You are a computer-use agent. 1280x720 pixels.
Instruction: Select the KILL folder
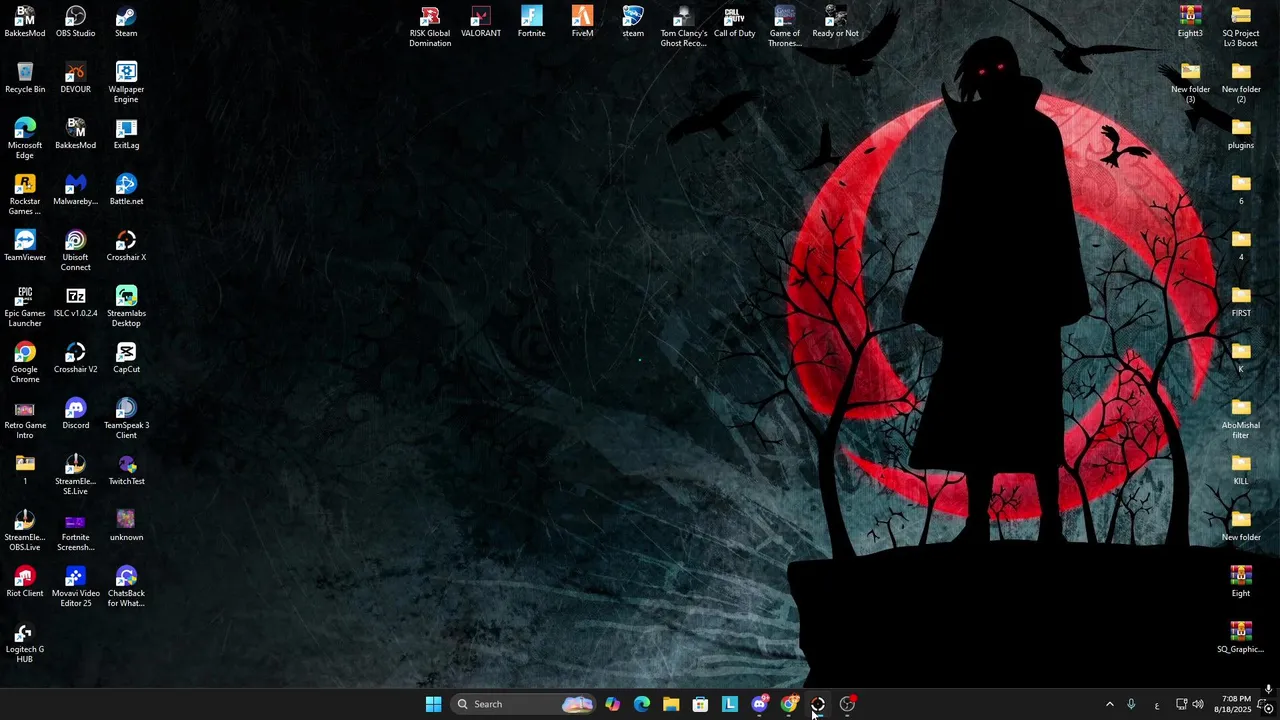point(1241,470)
